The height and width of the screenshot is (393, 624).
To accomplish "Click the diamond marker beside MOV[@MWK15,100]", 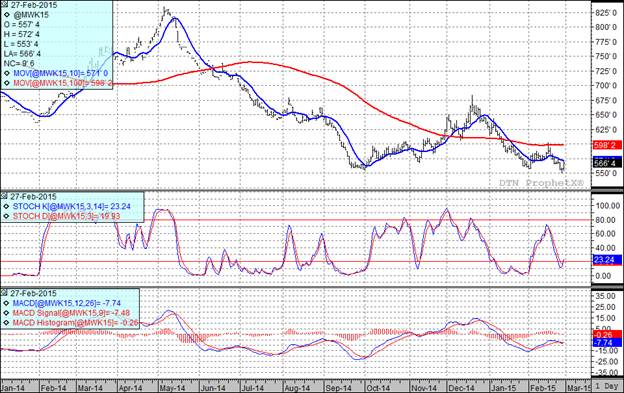I will (7, 84).
